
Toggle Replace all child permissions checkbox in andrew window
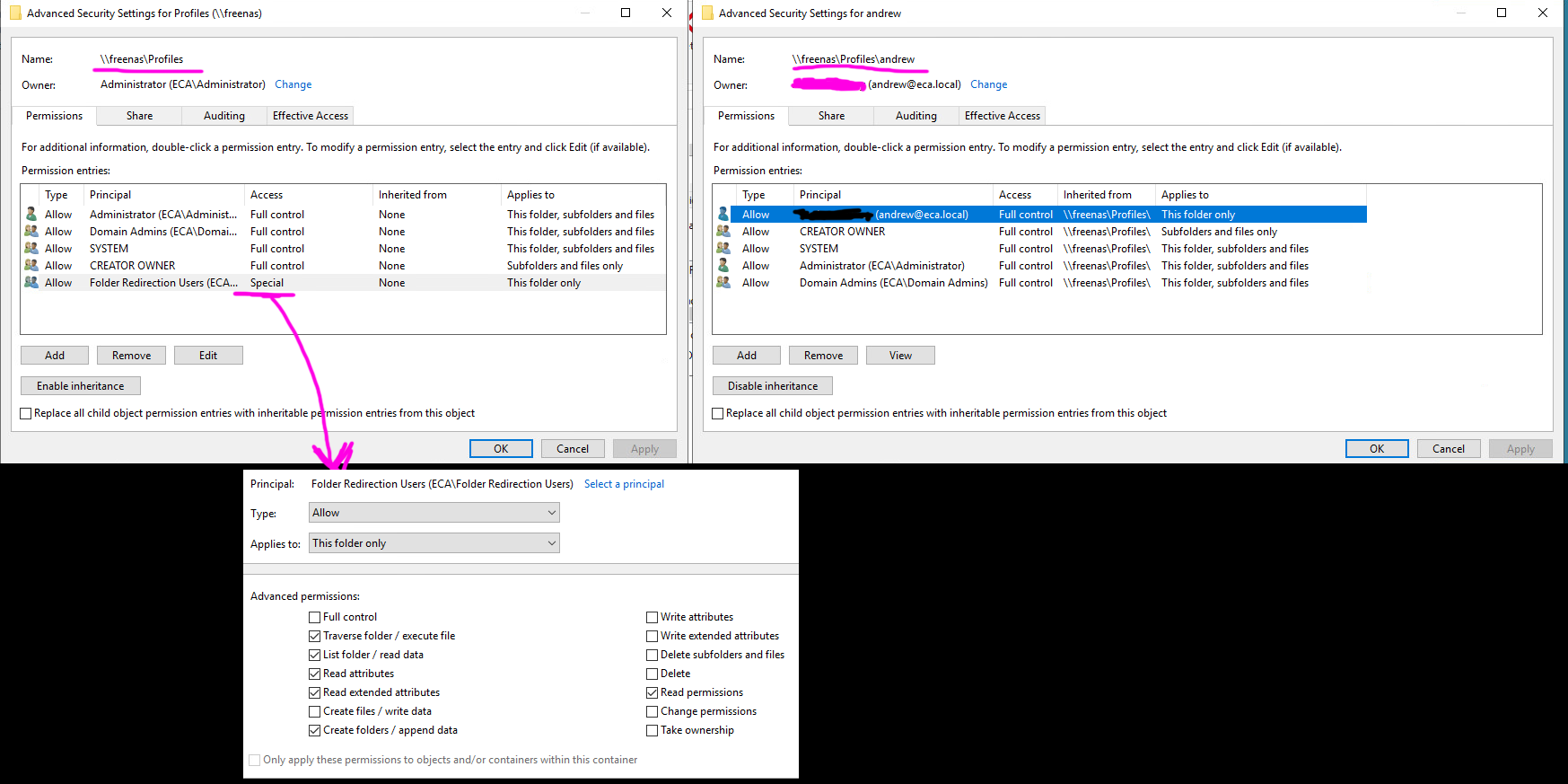718,413
